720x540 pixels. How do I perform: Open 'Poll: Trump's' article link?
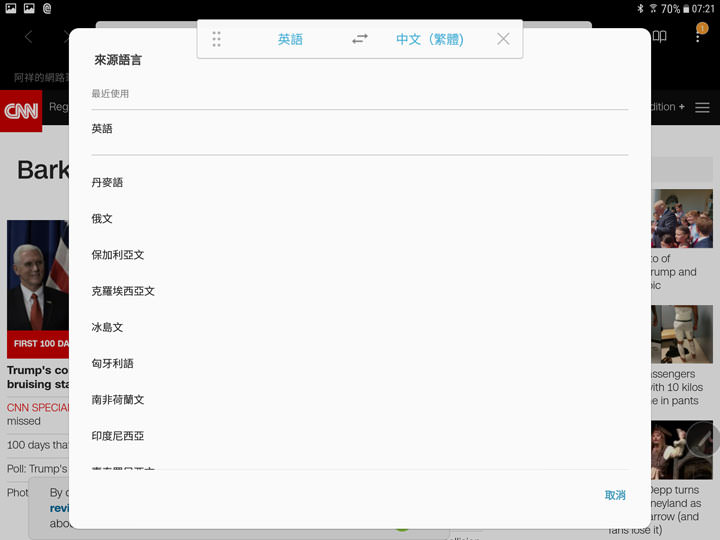point(37,469)
